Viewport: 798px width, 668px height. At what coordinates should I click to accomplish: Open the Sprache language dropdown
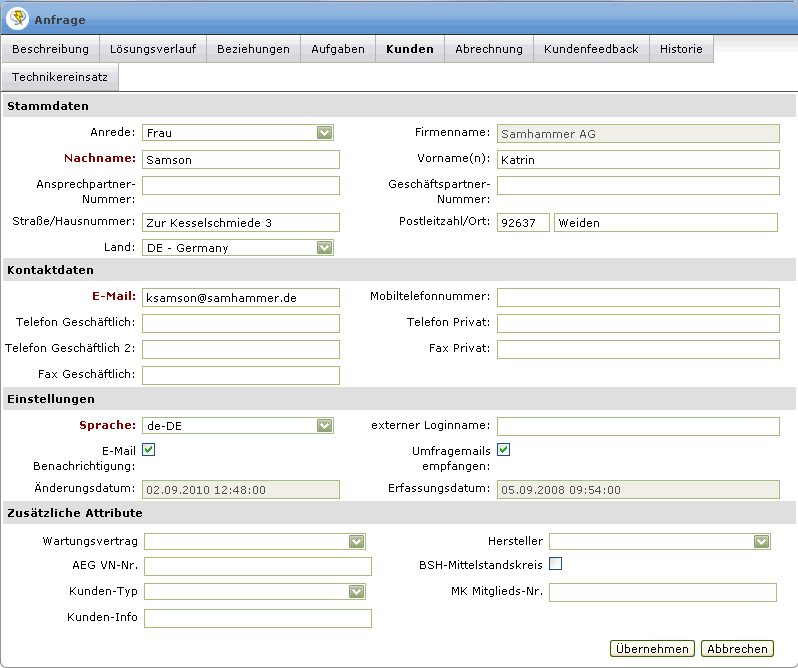pos(324,426)
